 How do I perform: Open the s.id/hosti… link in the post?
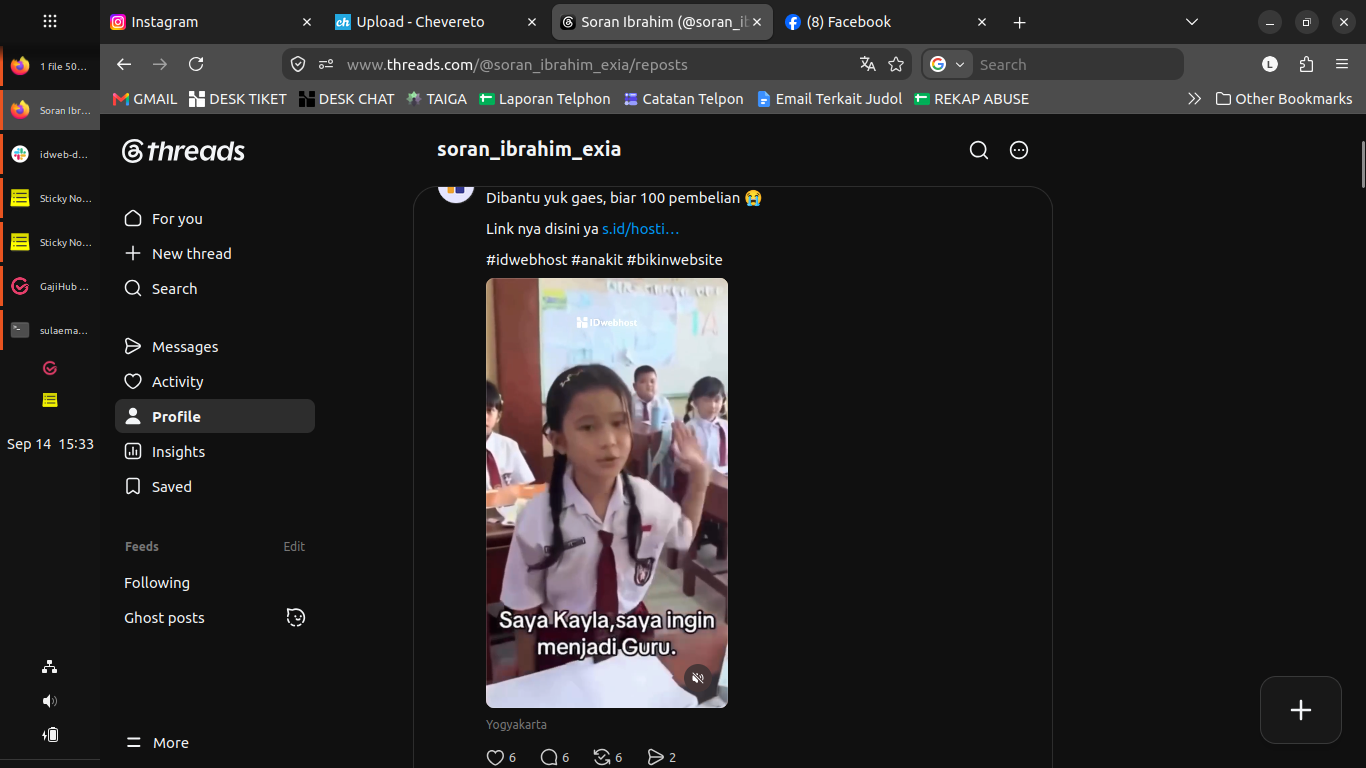coord(640,229)
